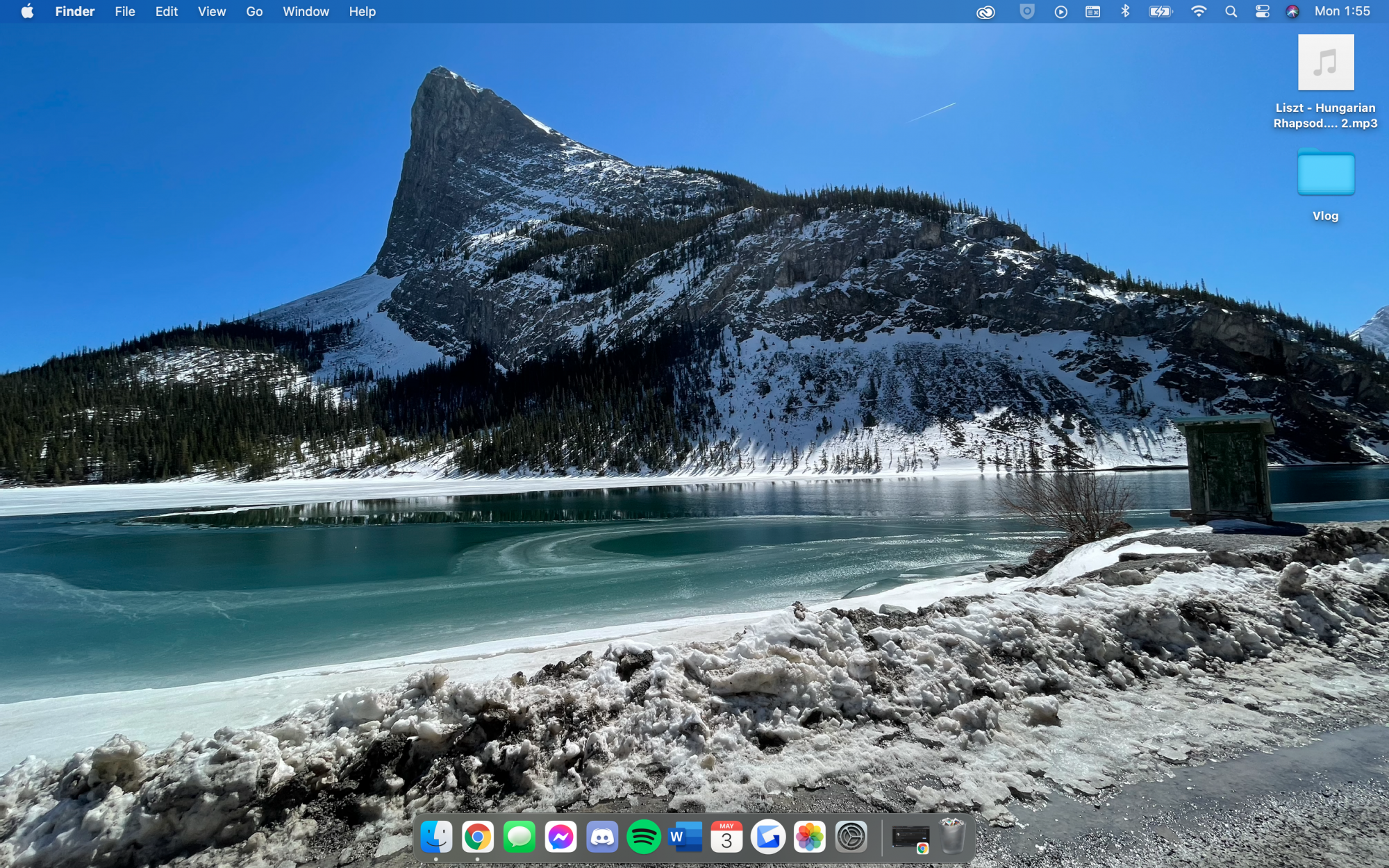Click the Mon 1:55 clock

click(1342, 12)
